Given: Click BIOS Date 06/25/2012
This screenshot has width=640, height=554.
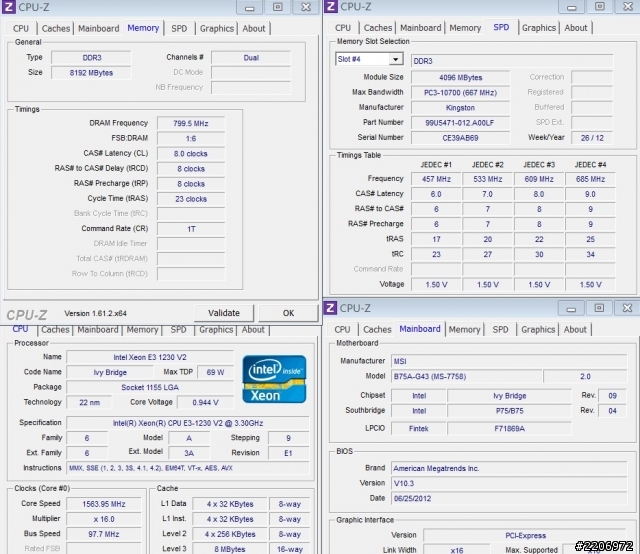Looking at the screenshot, I should (x=509, y=498).
